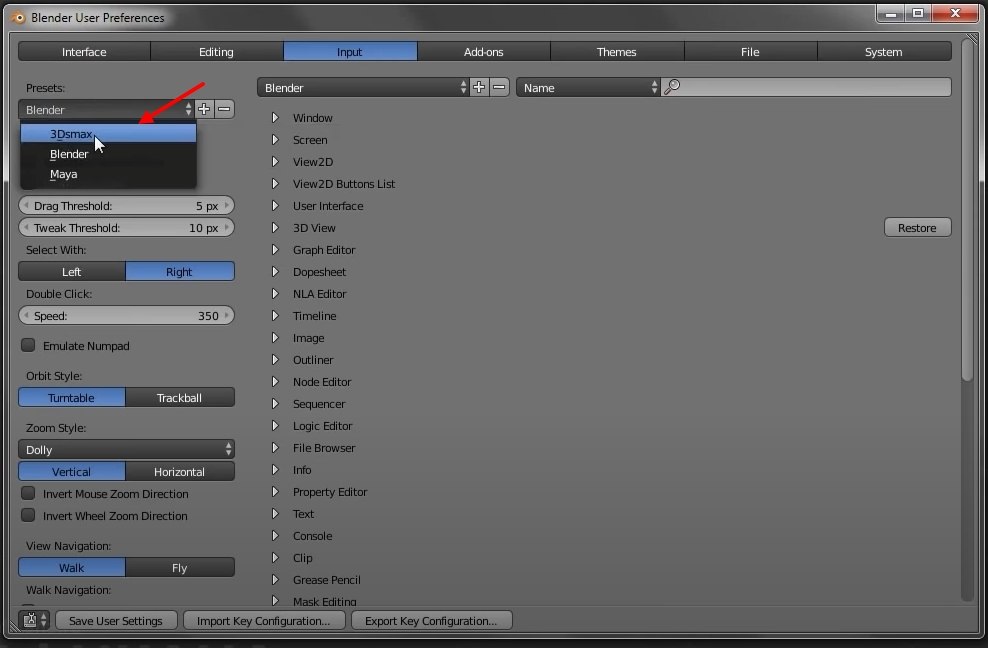Go to the System tab
This screenshot has height=648, width=988.
click(x=884, y=52)
